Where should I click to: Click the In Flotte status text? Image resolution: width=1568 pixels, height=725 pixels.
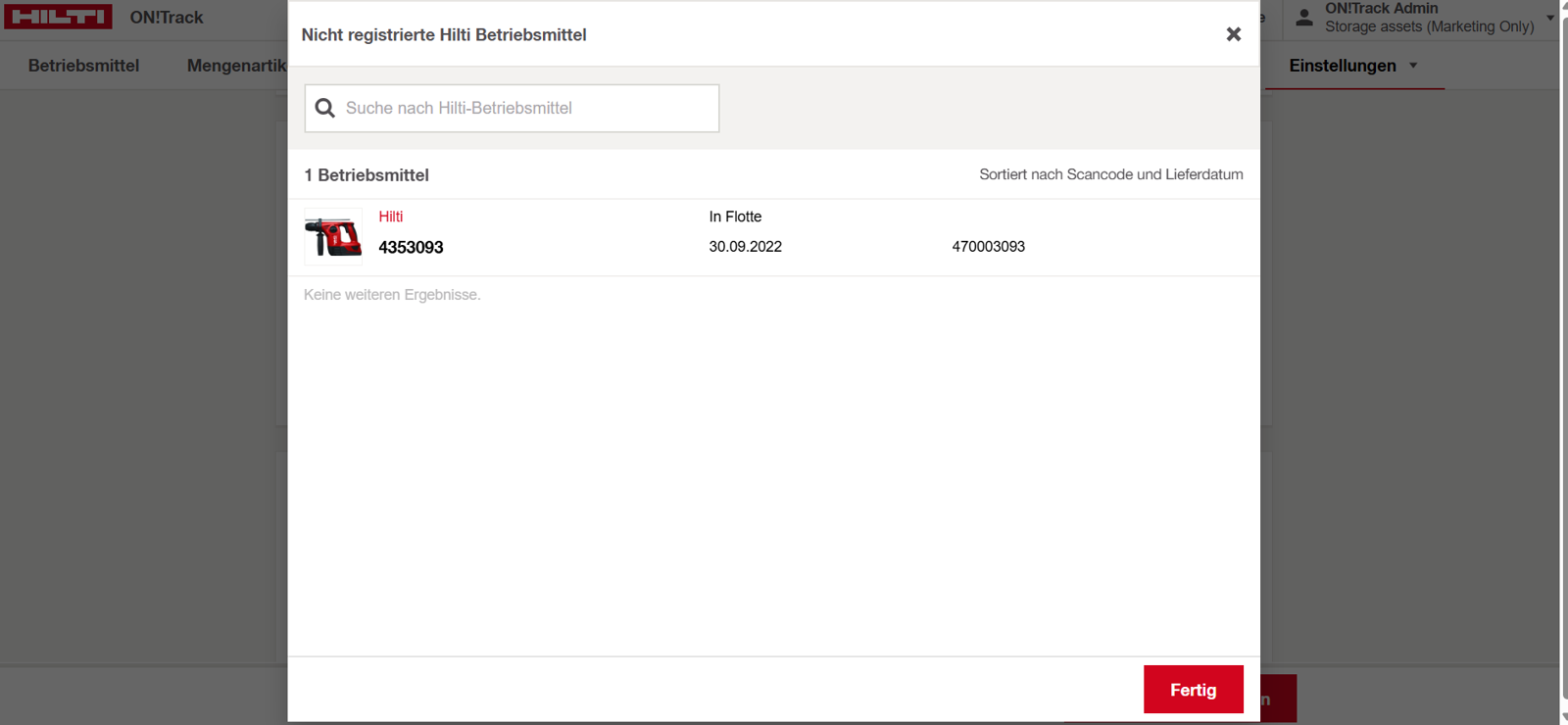pyautogui.click(x=735, y=217)
